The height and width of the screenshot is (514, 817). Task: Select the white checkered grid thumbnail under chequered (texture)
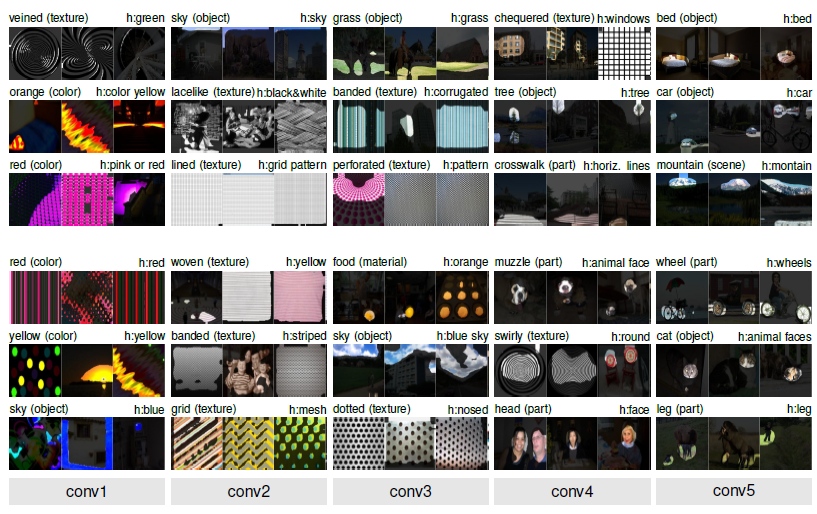pyautogui.click(x=624, y=54)
